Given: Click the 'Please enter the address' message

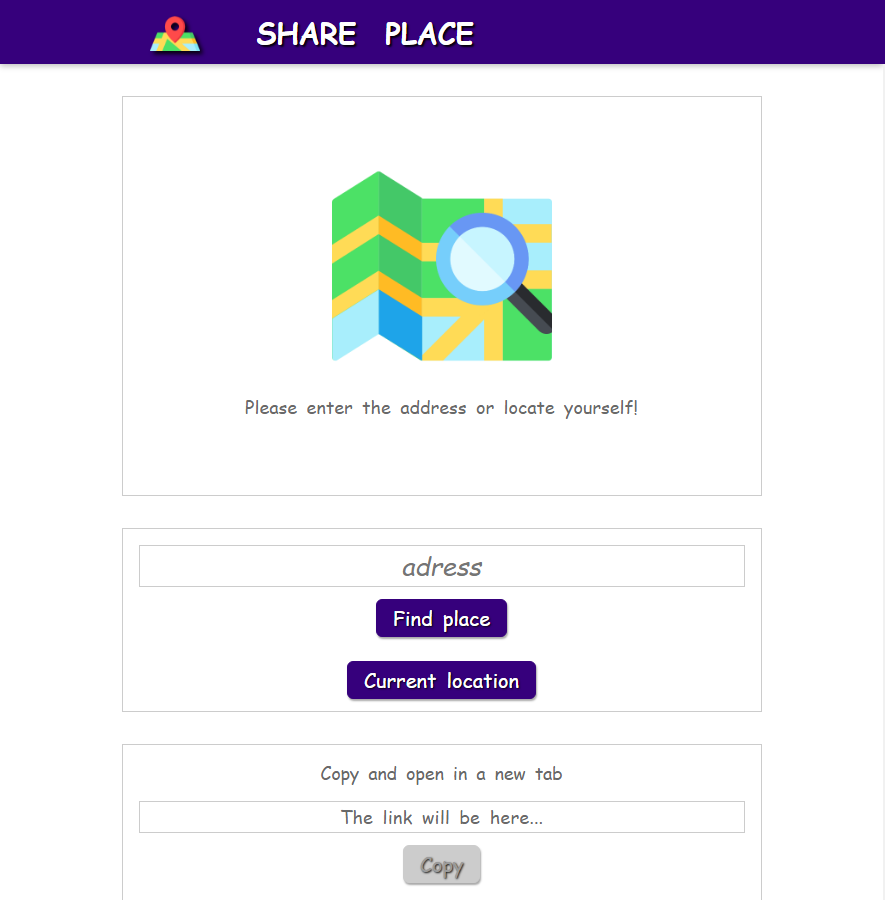Looking at the screenshot, I should pyautogui.click(x=441, y=408).
